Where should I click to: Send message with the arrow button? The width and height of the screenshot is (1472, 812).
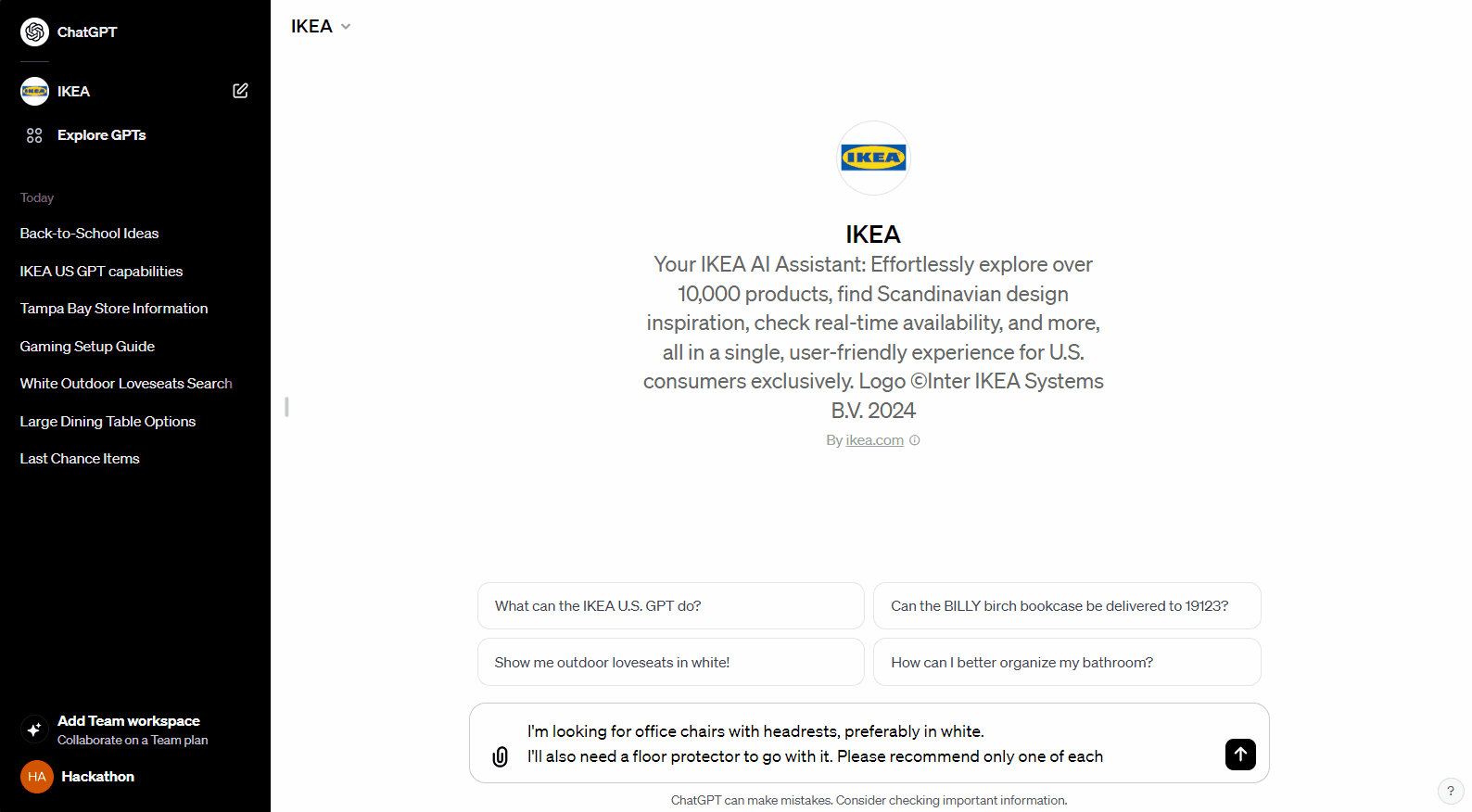(x=1240, y=755)
